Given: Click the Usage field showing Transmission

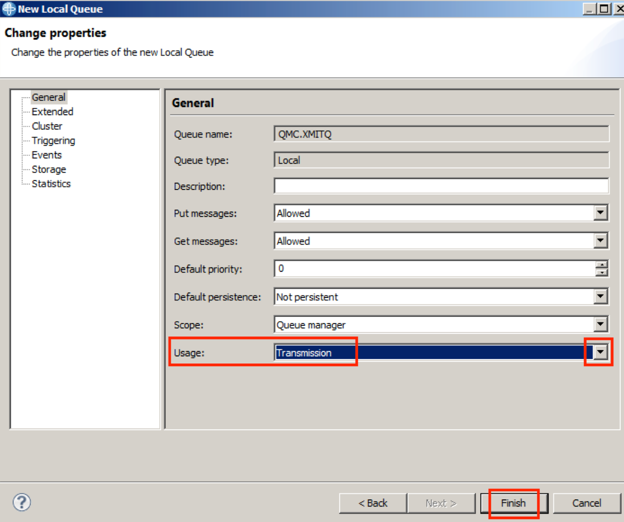Looking at the screenshot, I should pos(434,353).
